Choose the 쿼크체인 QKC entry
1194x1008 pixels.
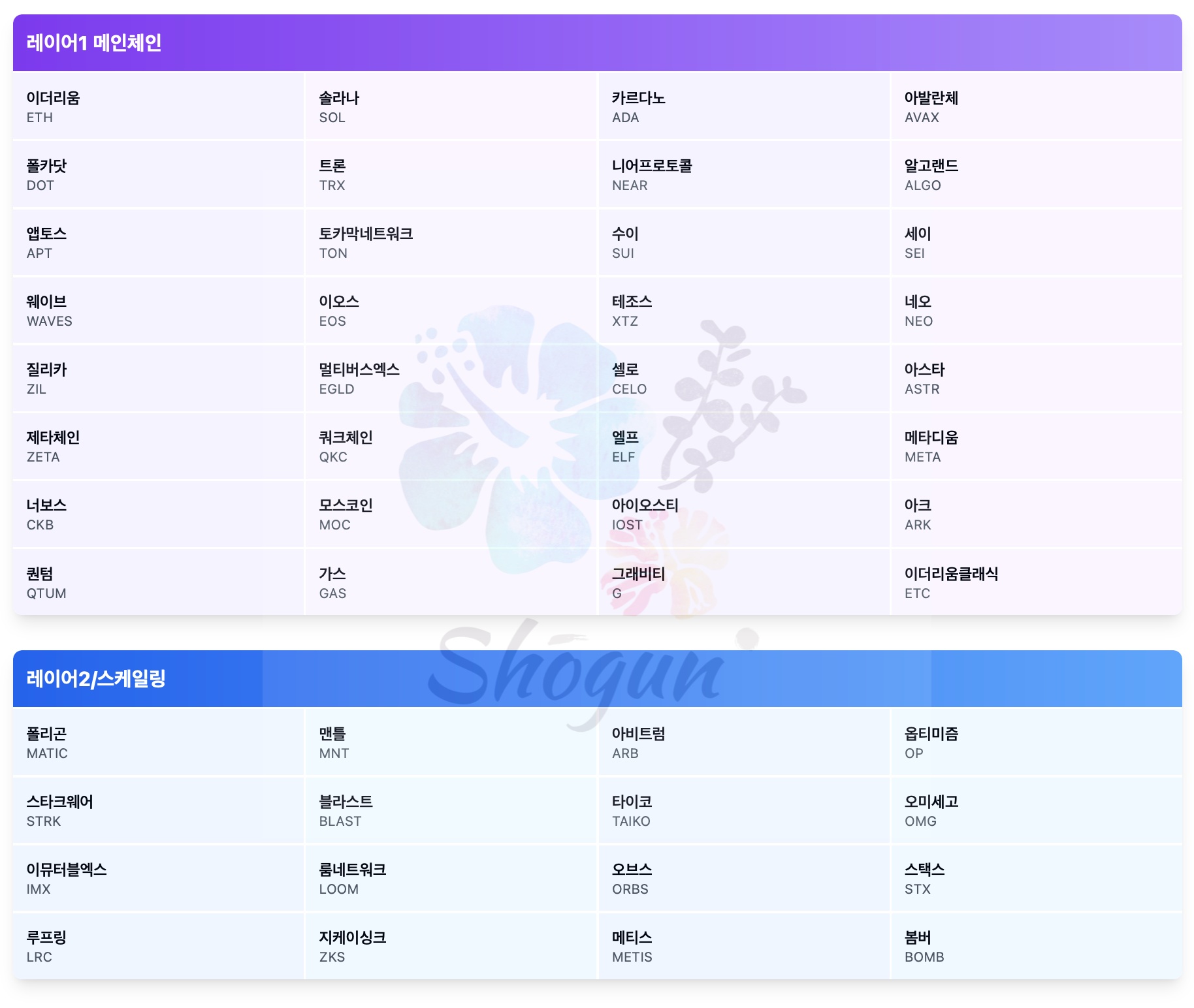coord(451,446)
